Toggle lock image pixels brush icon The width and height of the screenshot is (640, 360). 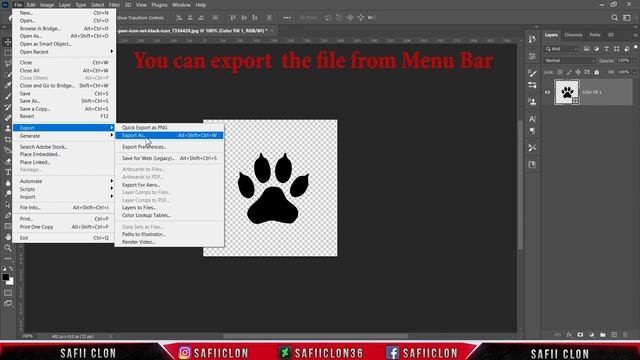point(569,72)
